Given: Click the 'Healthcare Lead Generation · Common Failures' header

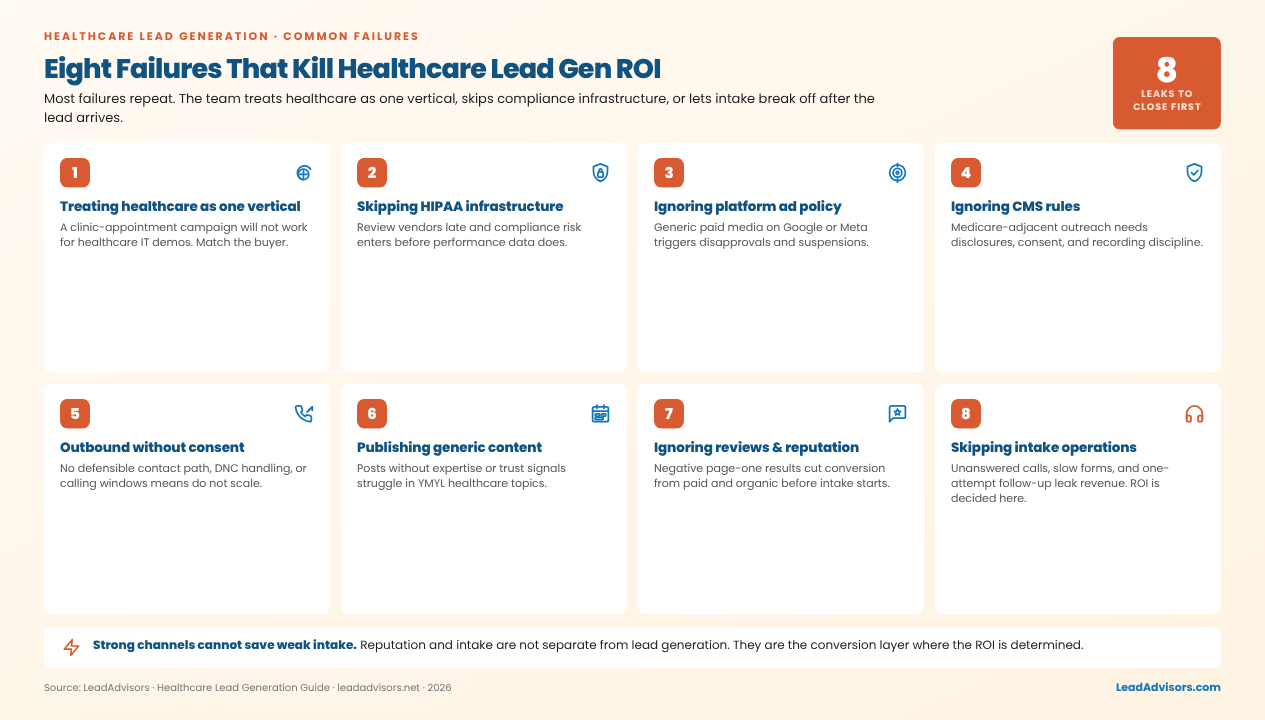Looking at the screenshot, I should click(231, 36).
